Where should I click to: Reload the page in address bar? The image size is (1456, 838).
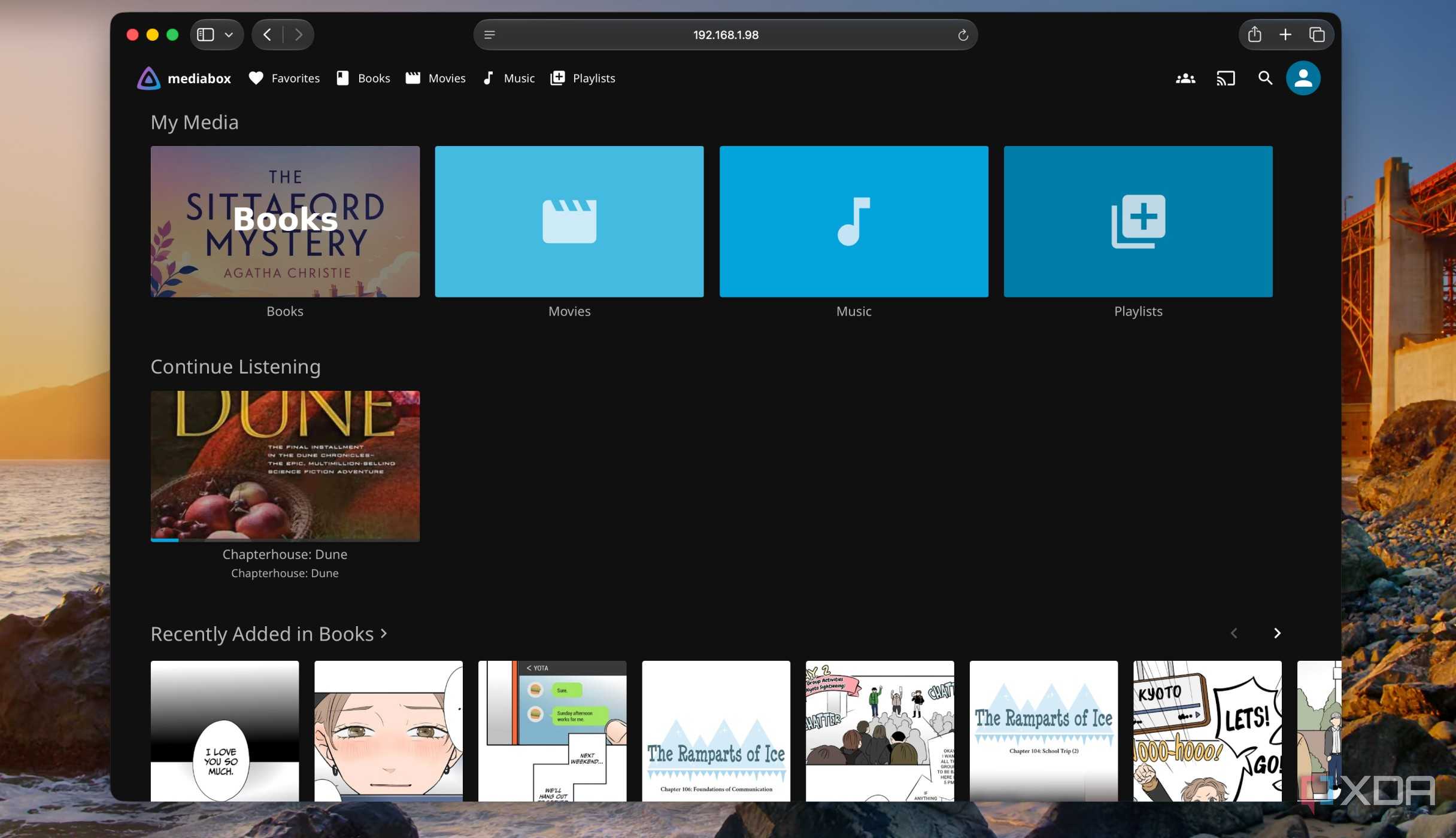click(x=963, y=35)
